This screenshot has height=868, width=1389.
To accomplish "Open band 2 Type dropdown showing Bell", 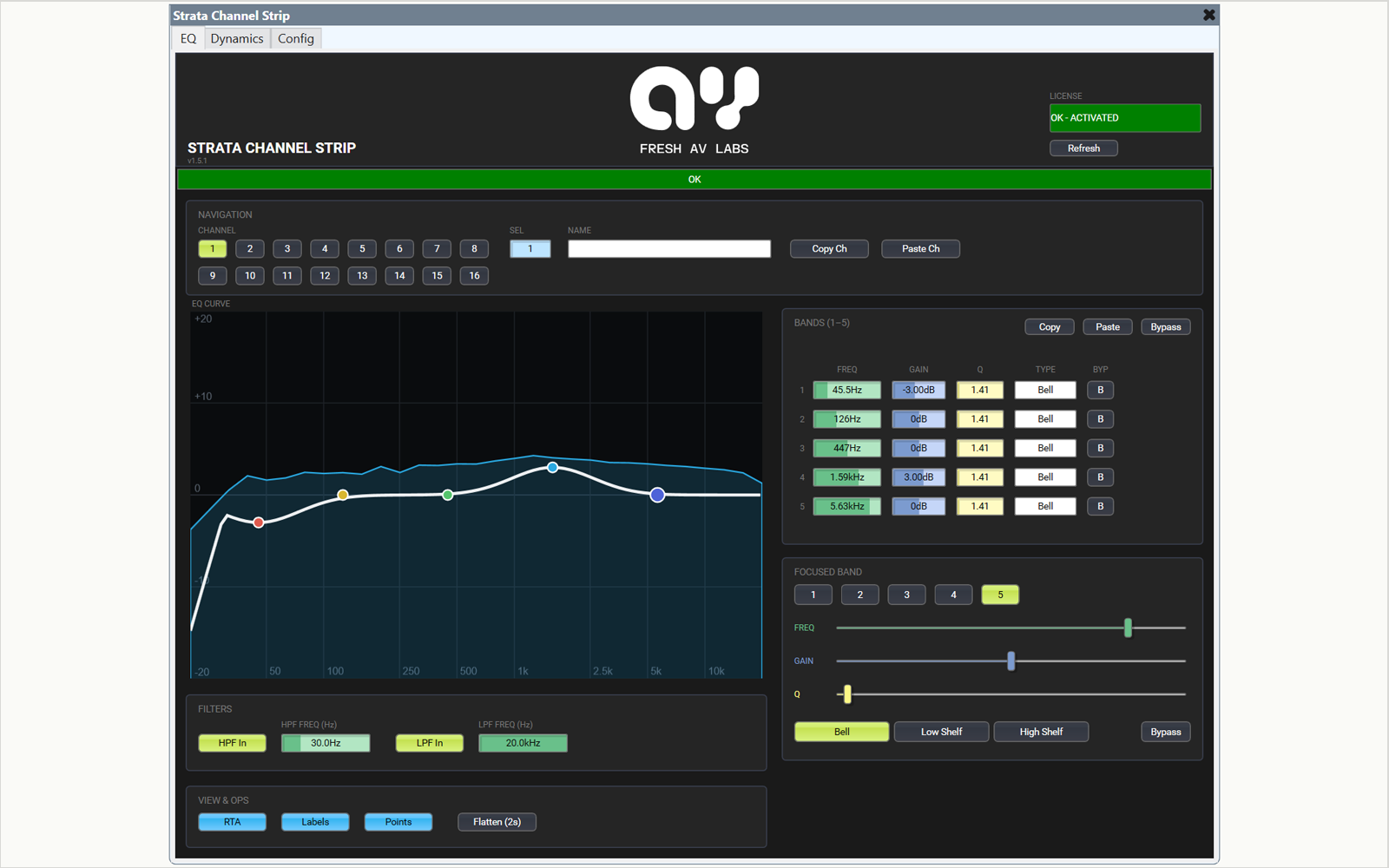I will coord(1045,419).
